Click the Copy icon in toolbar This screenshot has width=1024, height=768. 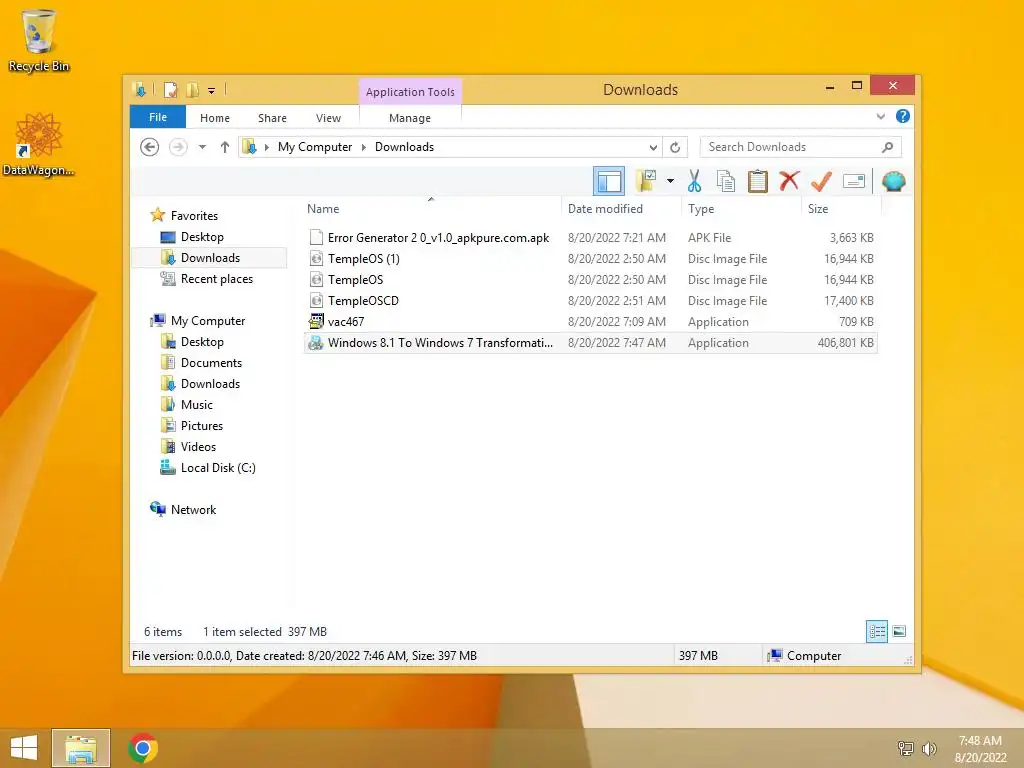pos(726,182)
